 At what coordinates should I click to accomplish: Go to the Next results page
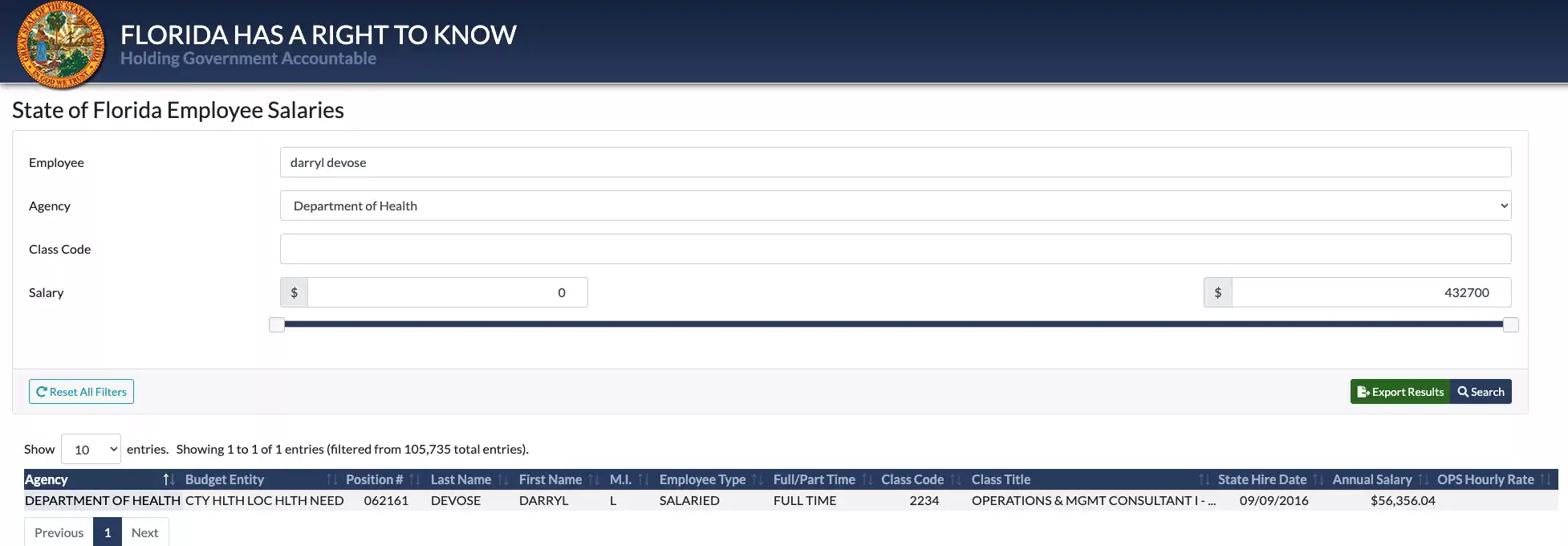click(x=145, y=532)
